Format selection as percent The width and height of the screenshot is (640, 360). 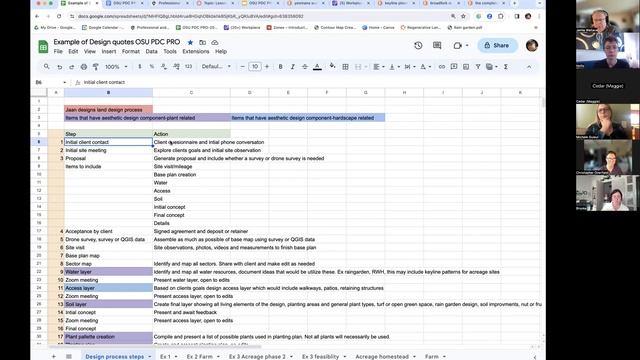pyautogui.click(x=152, y=67)
